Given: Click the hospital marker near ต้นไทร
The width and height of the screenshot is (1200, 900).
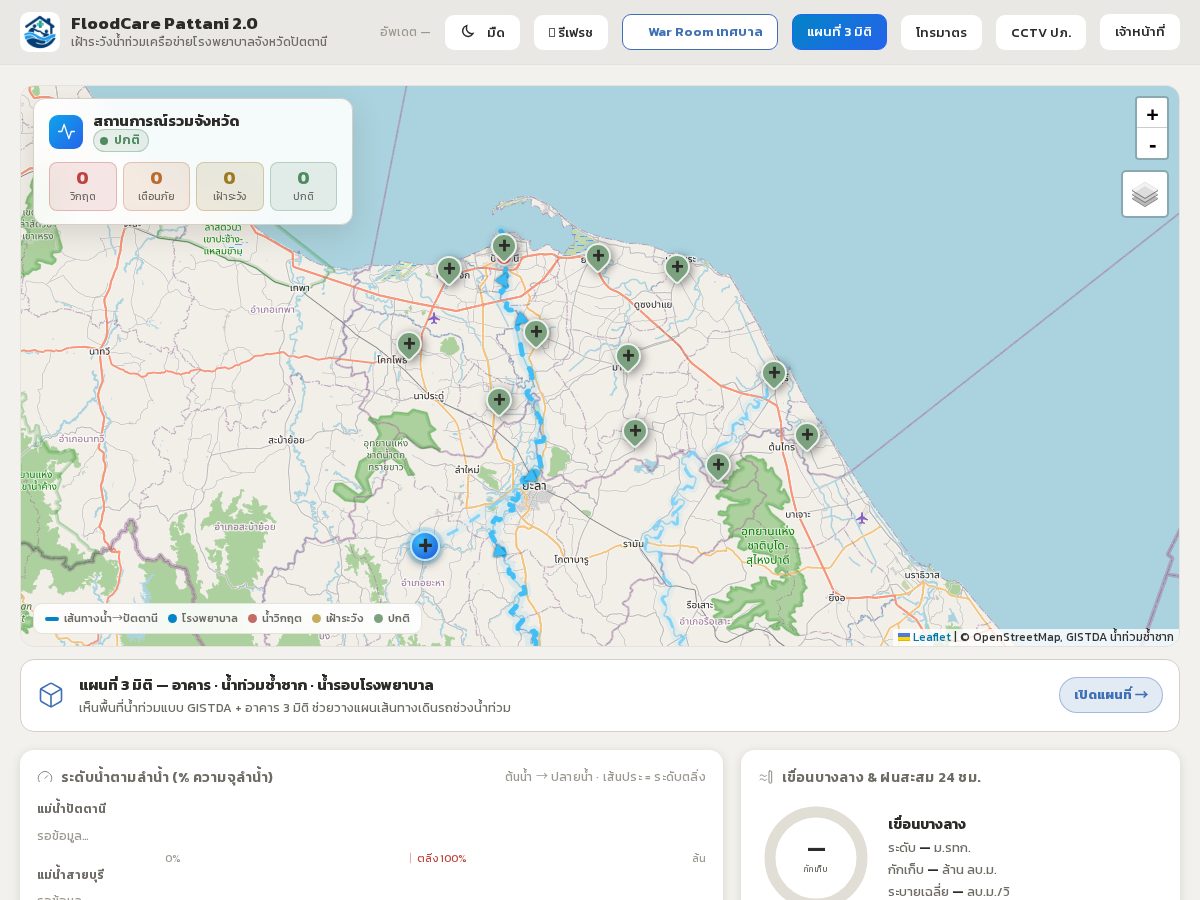Looking at the screenshot, I should point(807,437).
